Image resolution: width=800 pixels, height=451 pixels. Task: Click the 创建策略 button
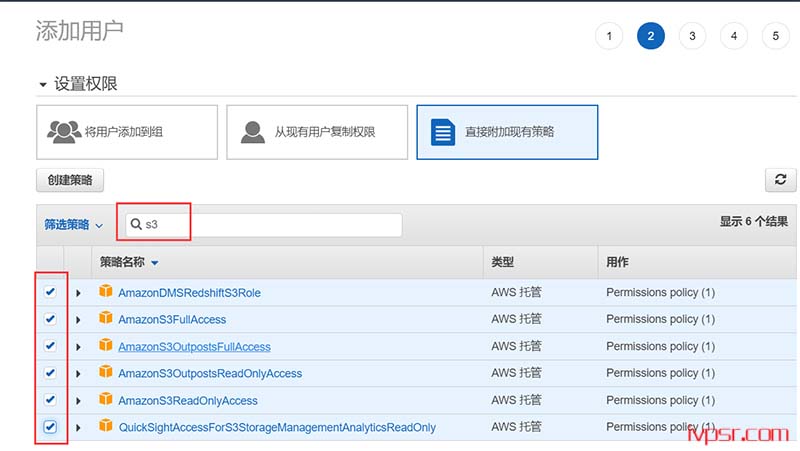[70, 180]
